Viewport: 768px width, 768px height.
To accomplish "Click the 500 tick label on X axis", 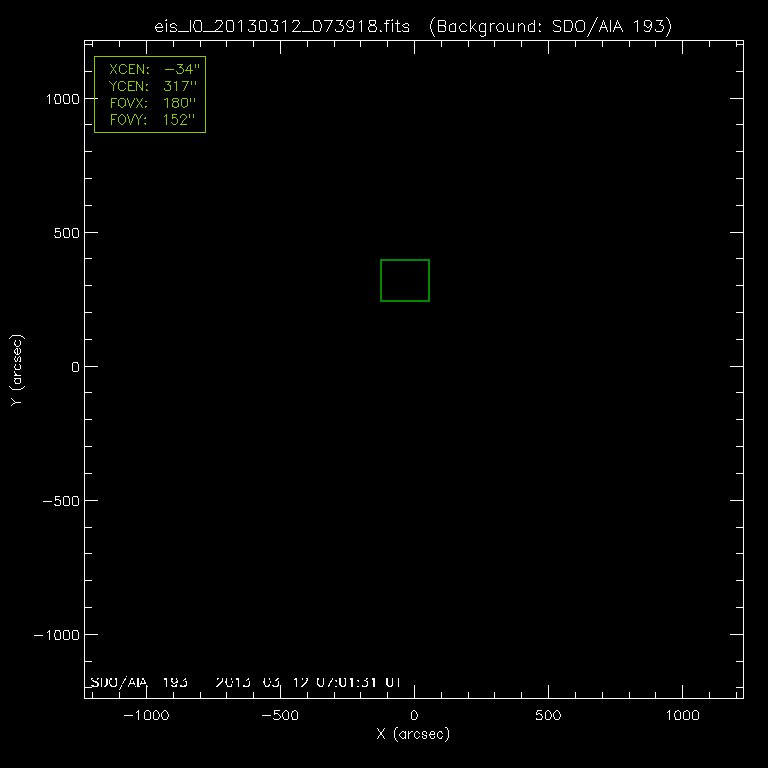I will point(548,716).
